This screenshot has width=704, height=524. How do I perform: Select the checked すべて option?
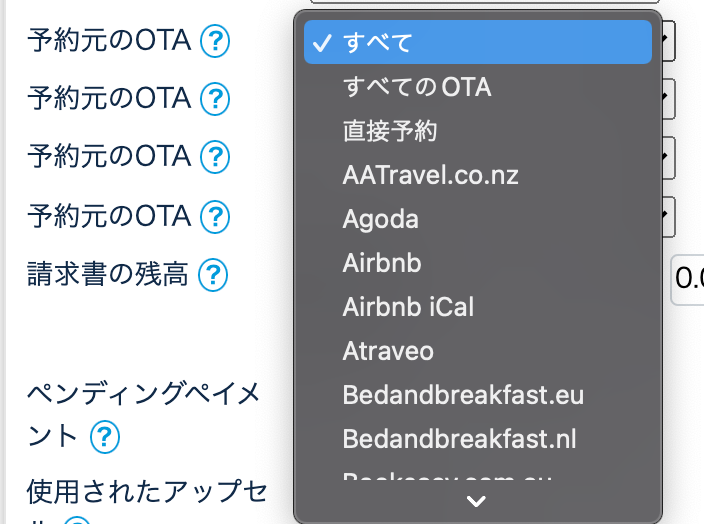(477, 42)
